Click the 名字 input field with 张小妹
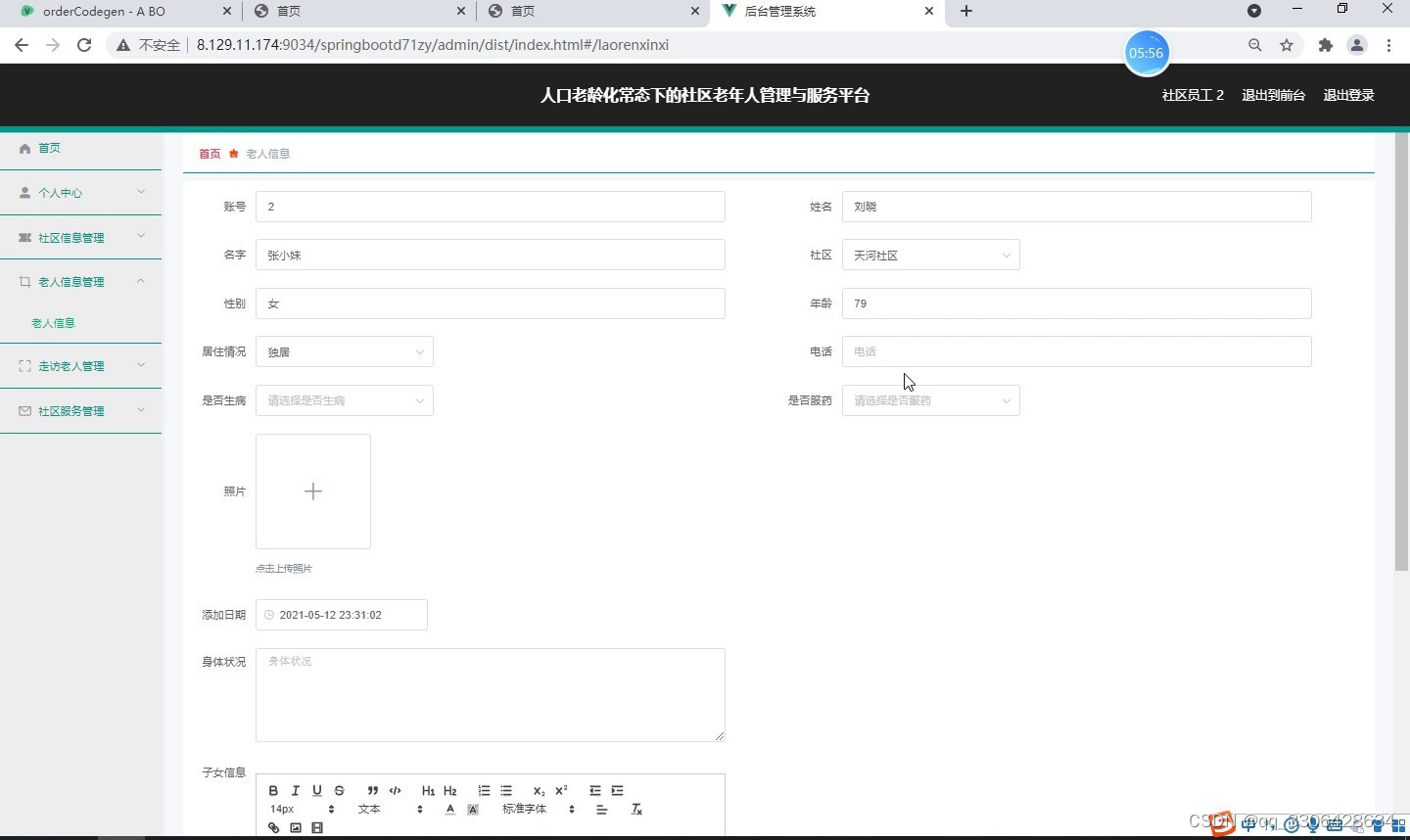 pyautogui.click(x=491, y=255)
